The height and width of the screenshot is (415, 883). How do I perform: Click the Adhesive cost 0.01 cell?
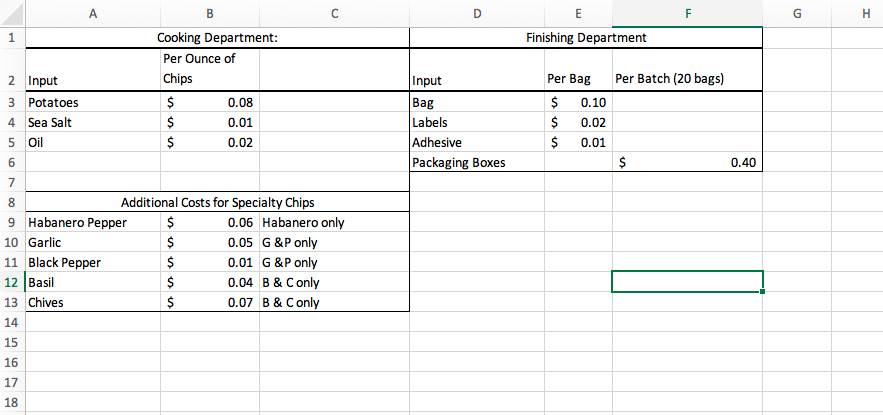click(578, 142)
